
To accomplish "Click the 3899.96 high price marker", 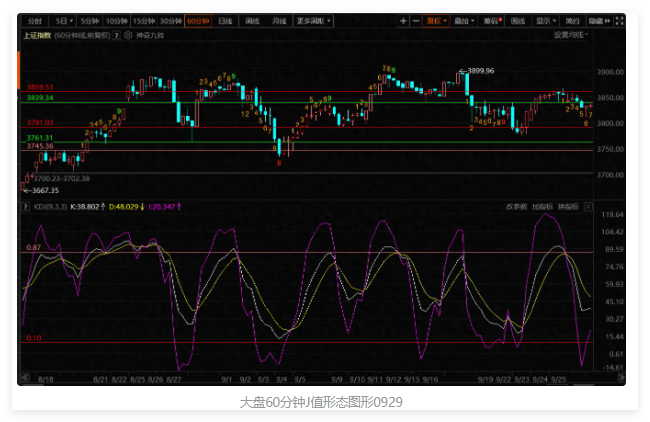I will click(x=480, y=71).
